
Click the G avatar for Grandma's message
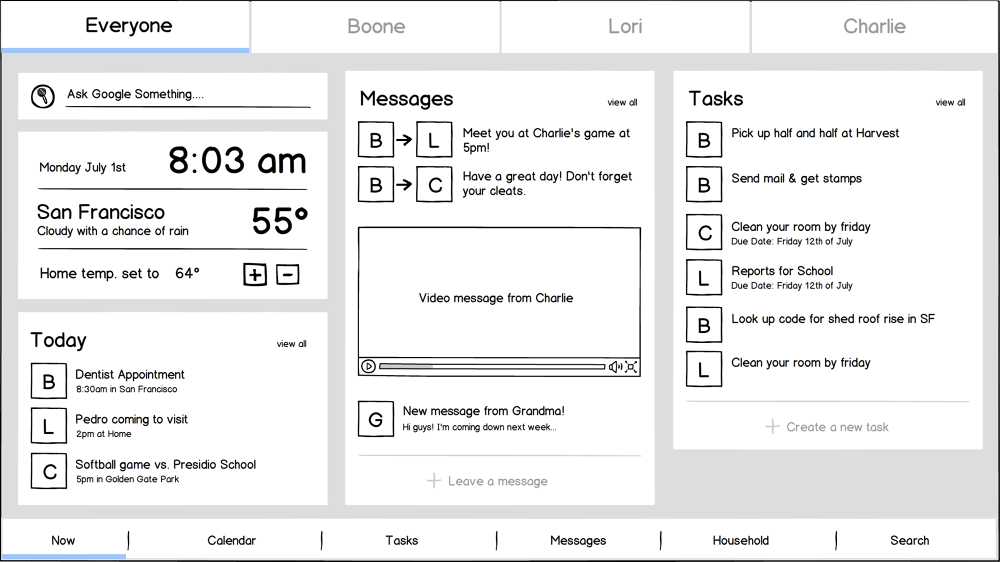click(376, 419)
